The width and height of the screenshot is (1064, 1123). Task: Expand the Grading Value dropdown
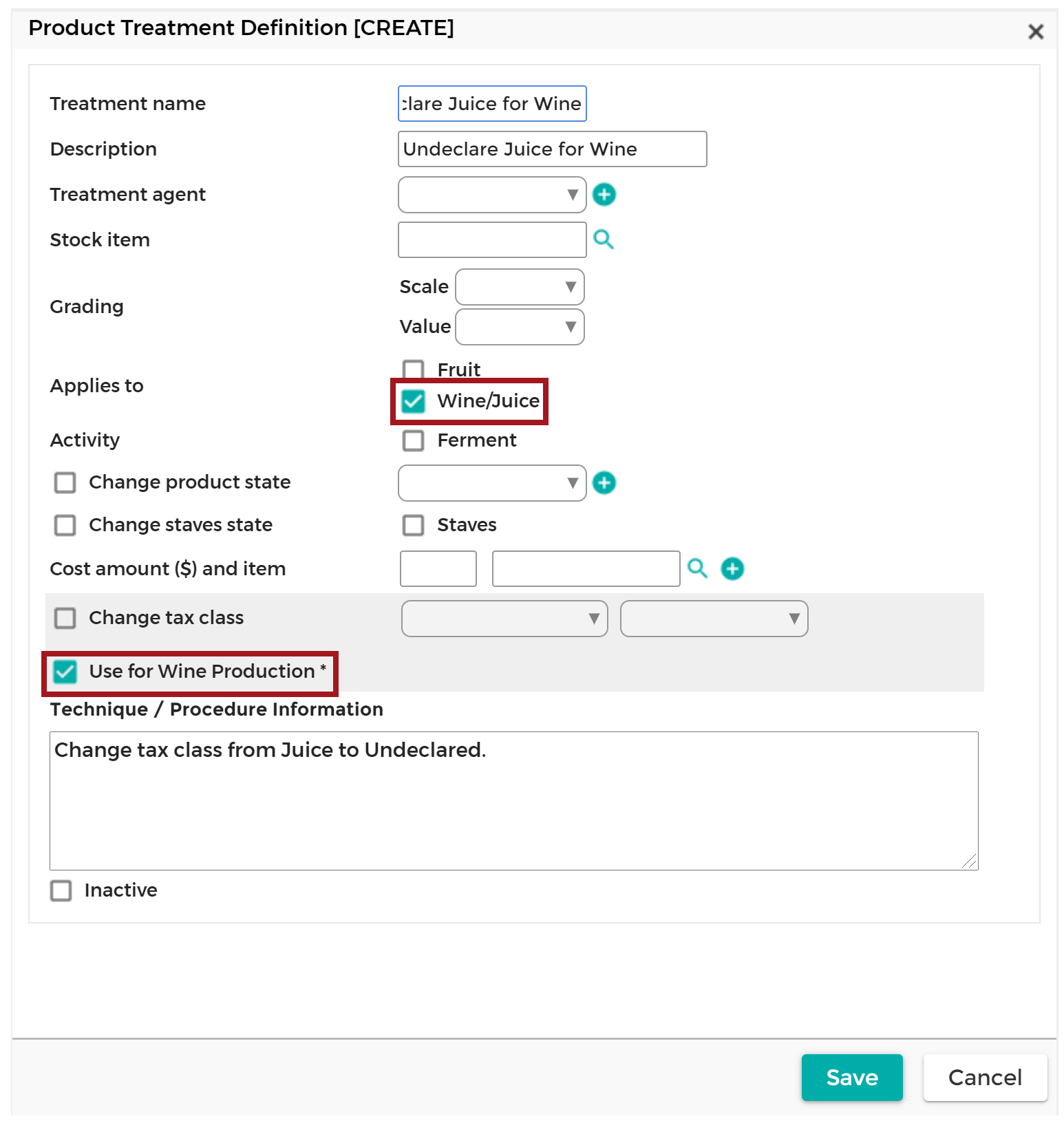coord(520,327)
